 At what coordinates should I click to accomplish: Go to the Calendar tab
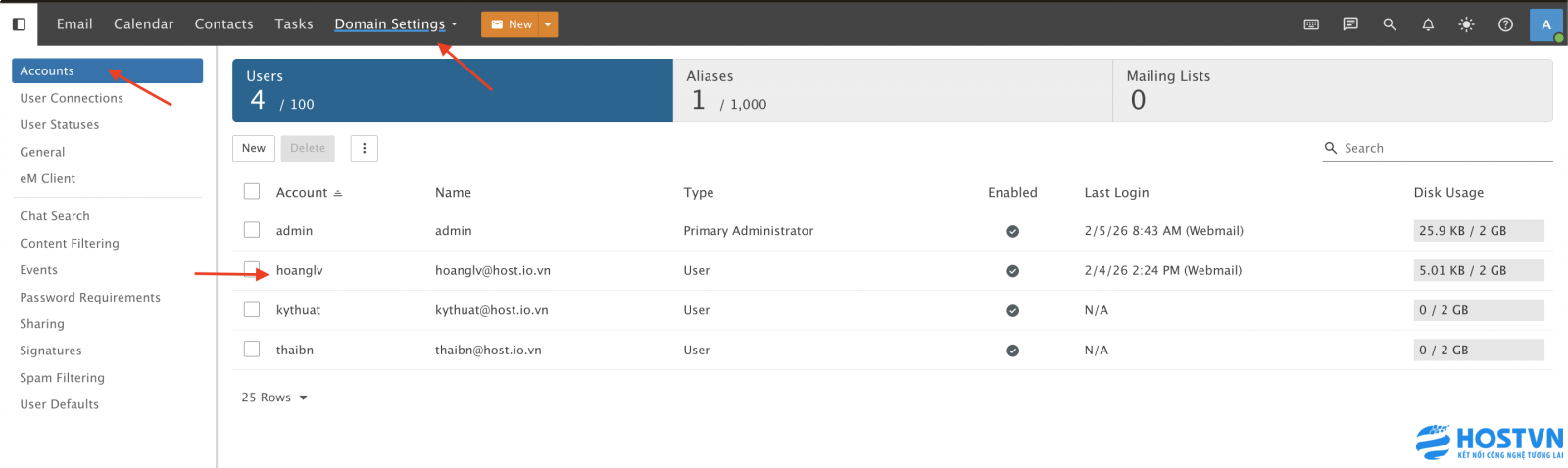pos(143,24)
